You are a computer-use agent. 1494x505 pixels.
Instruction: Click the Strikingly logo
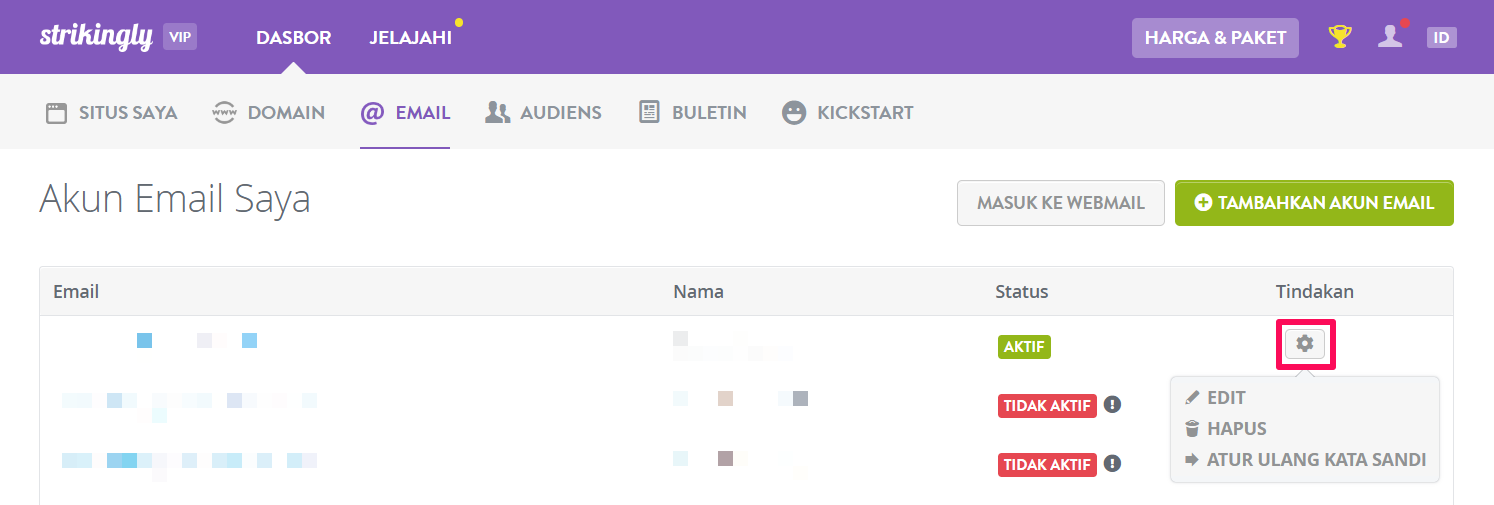coord(96,37)
